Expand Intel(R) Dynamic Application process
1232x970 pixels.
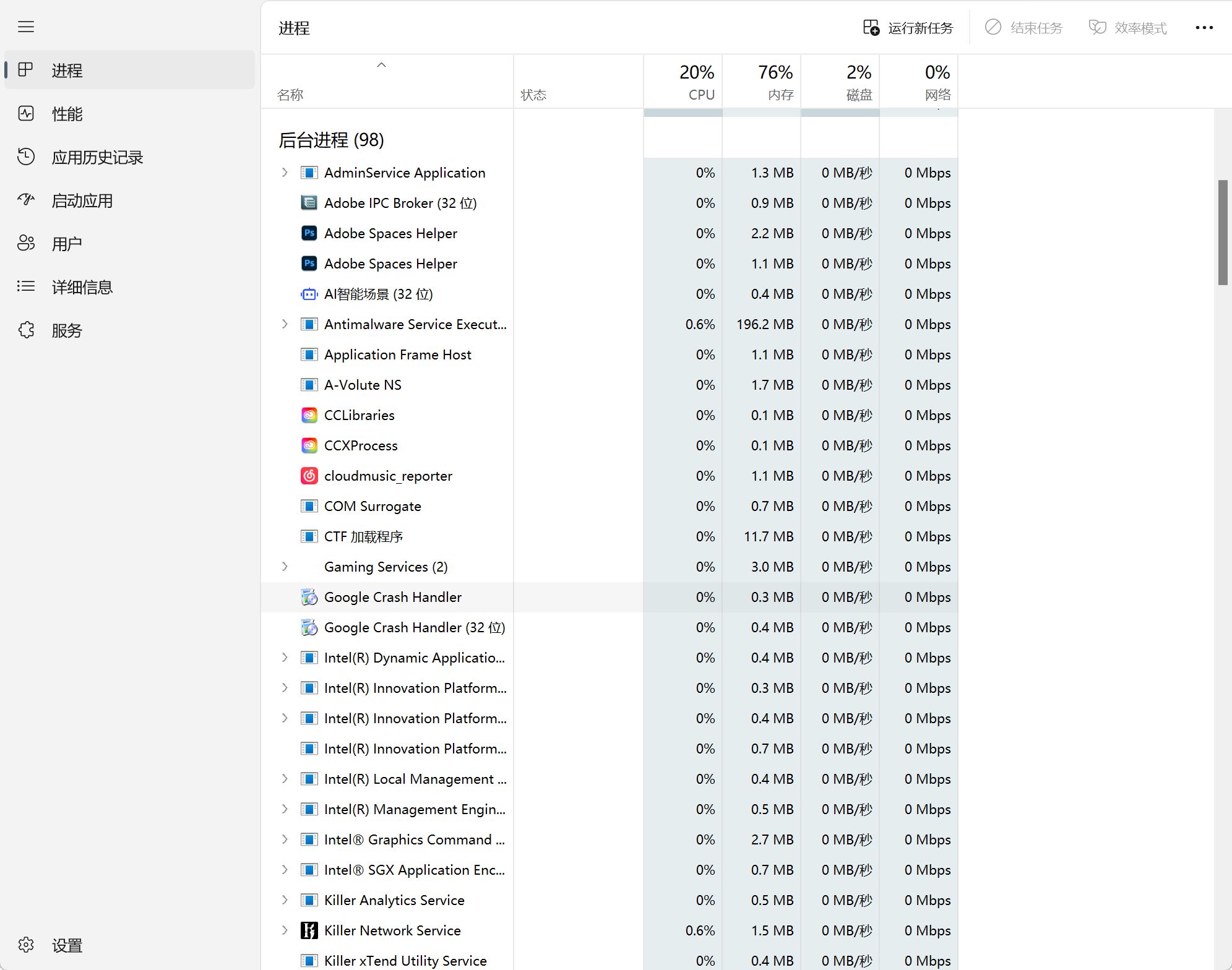click(285, 658)
